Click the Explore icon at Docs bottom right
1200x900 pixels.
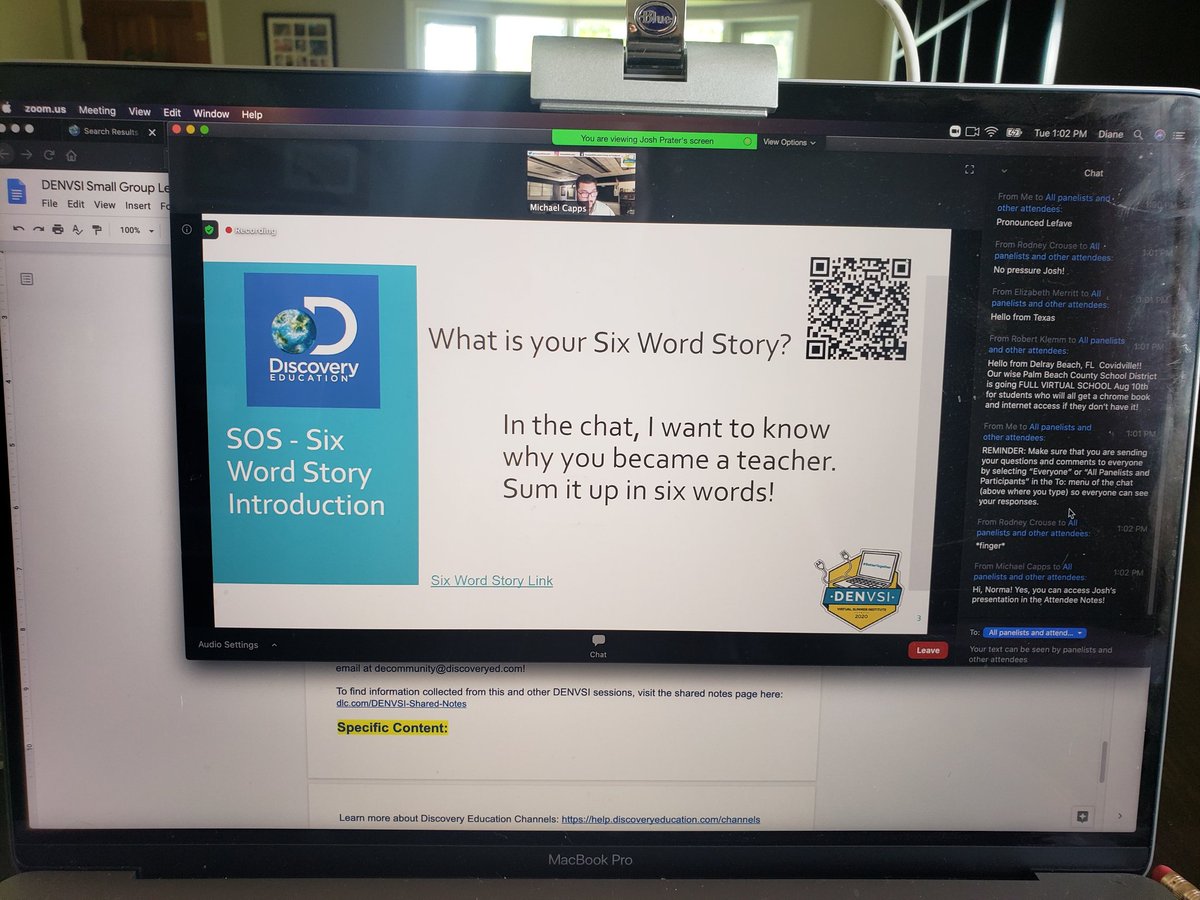tap(1082, 817)
